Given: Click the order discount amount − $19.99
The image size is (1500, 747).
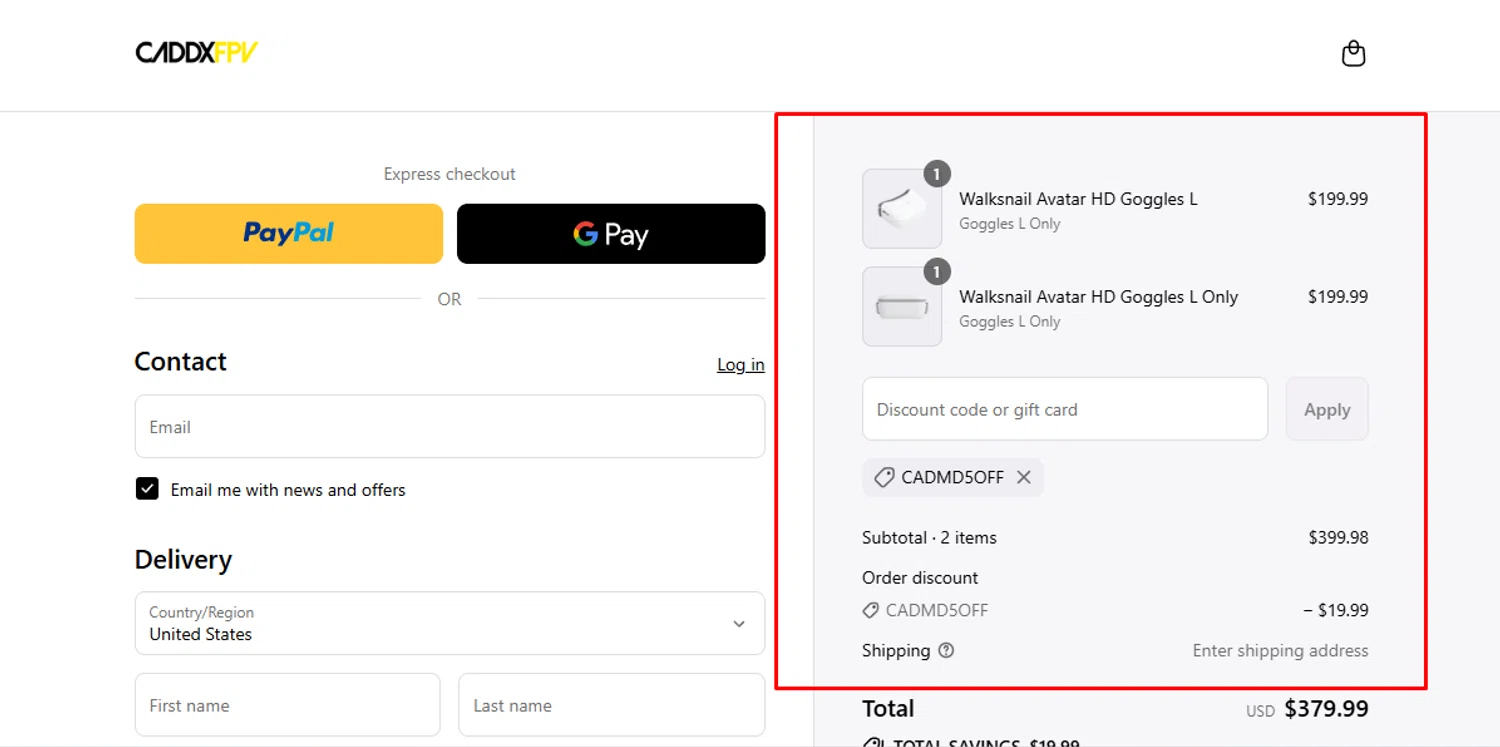Looking at the screenshot, I should point(1335,610).
